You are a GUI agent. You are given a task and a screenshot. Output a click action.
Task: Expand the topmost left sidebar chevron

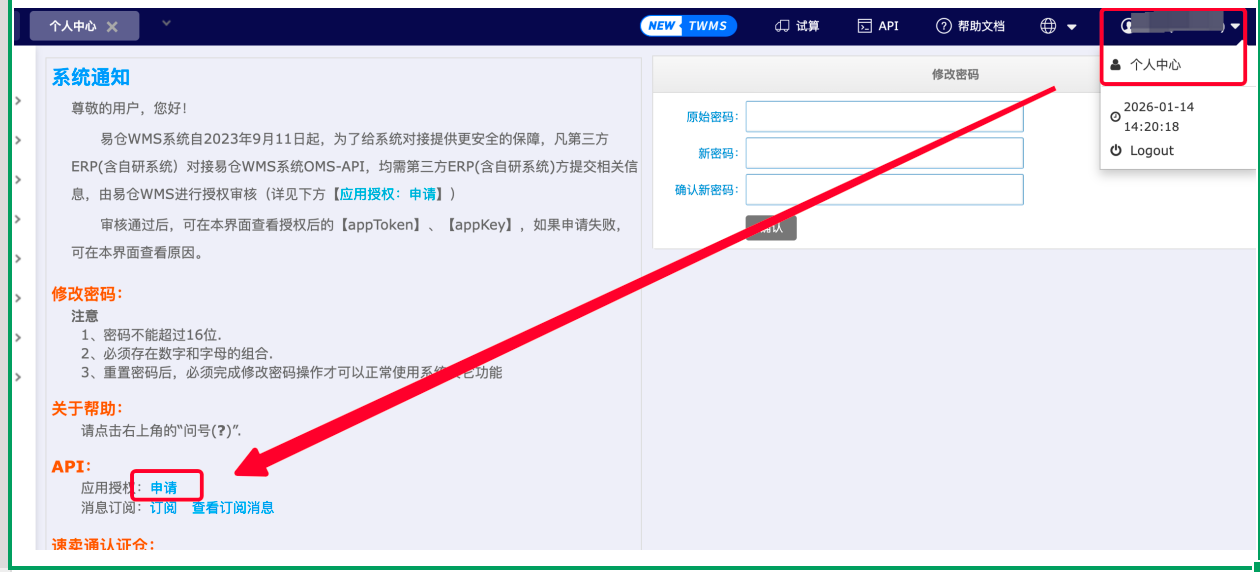point(18,101)
